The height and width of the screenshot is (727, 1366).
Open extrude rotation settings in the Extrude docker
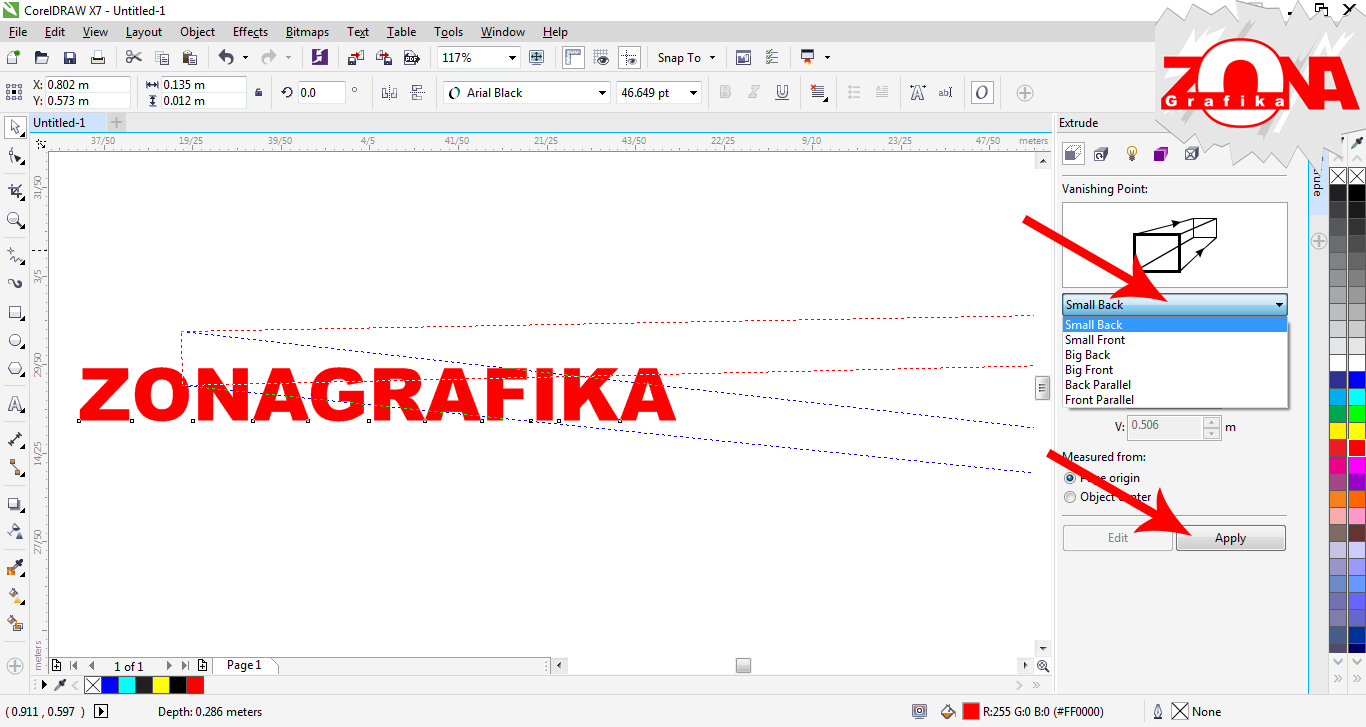pyautogui.click(x=1100, y=153)
